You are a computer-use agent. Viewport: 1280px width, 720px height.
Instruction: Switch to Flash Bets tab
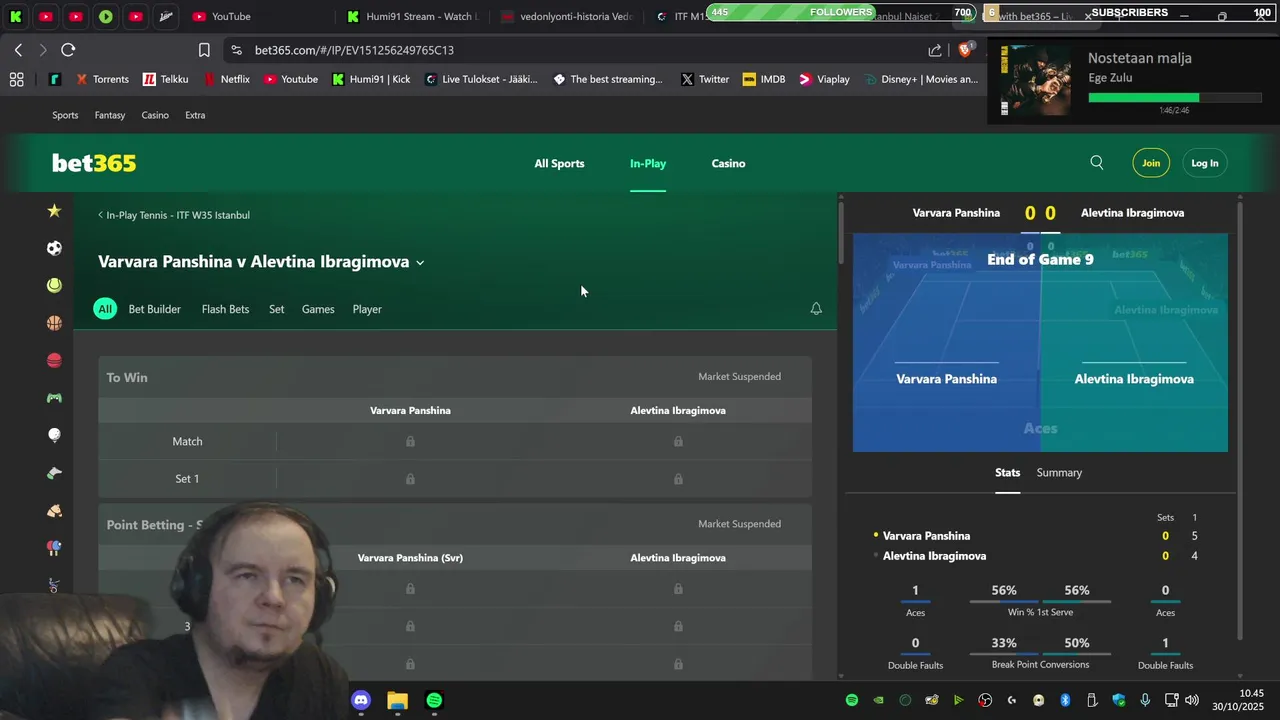225,309
